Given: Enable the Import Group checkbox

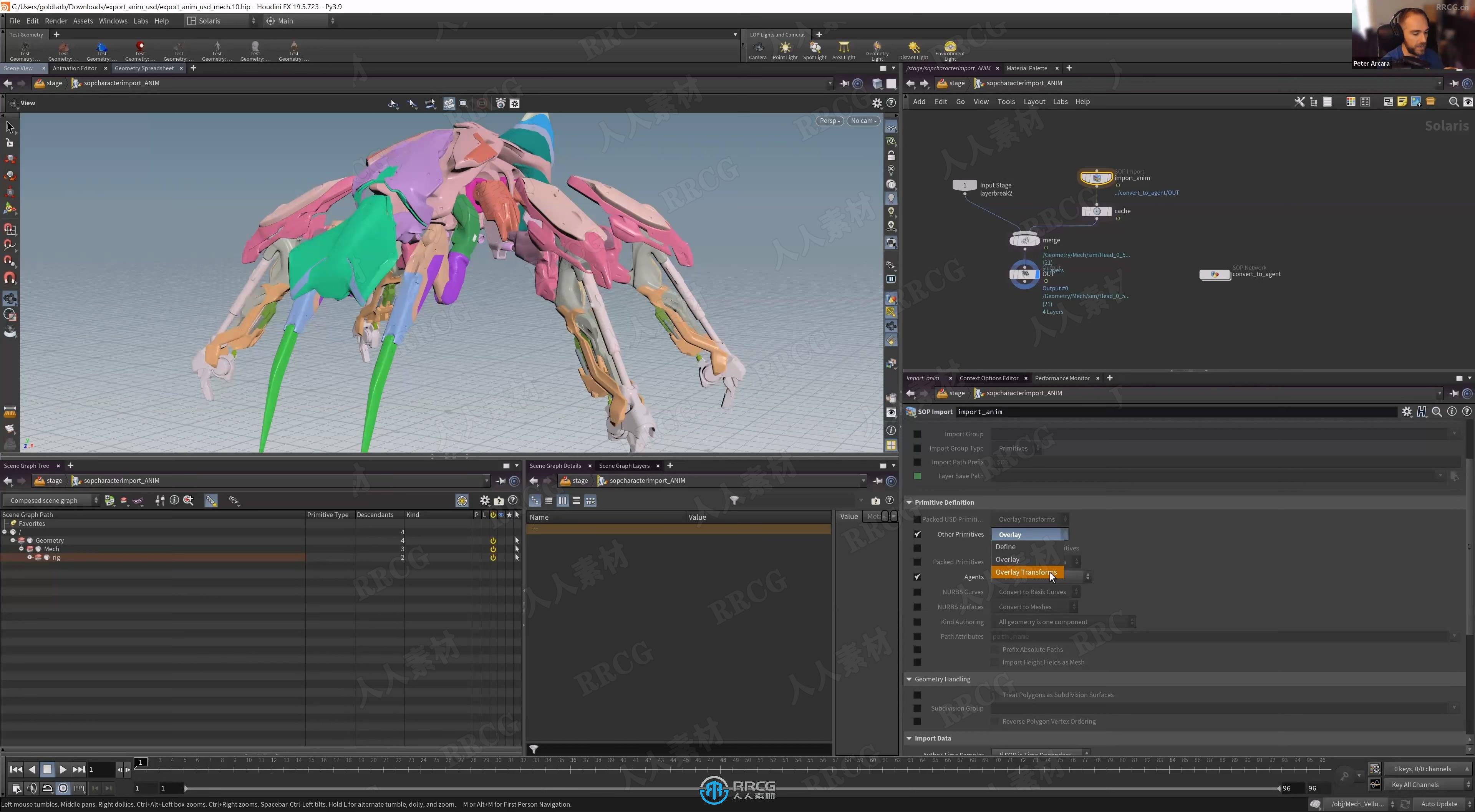Looking at the screenshot, I should coord(917,435).
